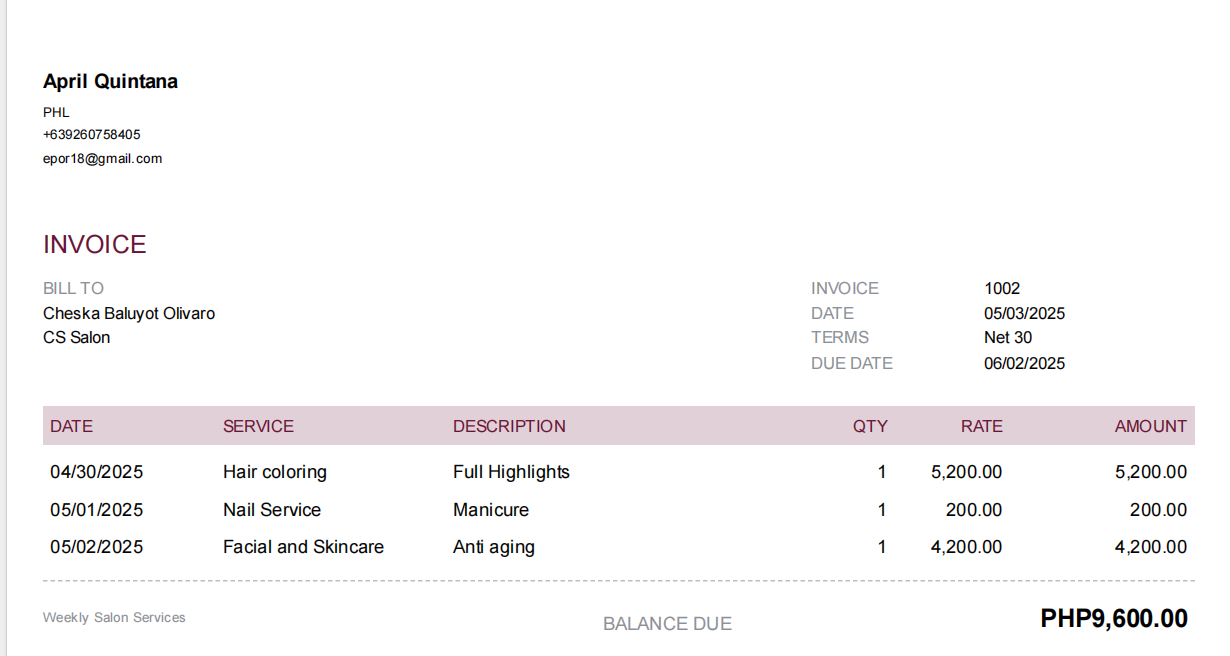Click the epor18@gmail.com email address

coord(102,158)
